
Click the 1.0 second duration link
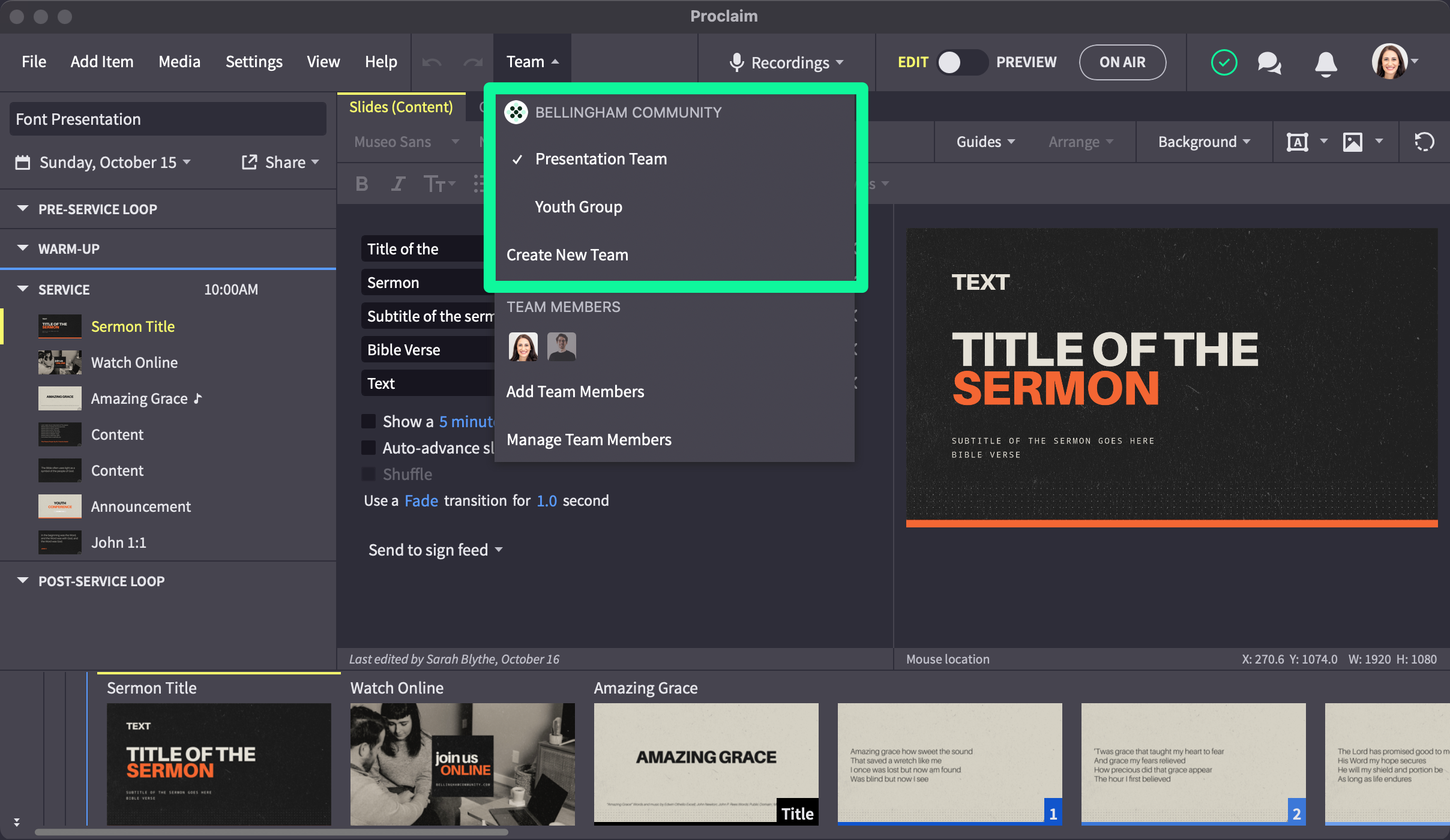pyautogui.click(x=547, y=500)
